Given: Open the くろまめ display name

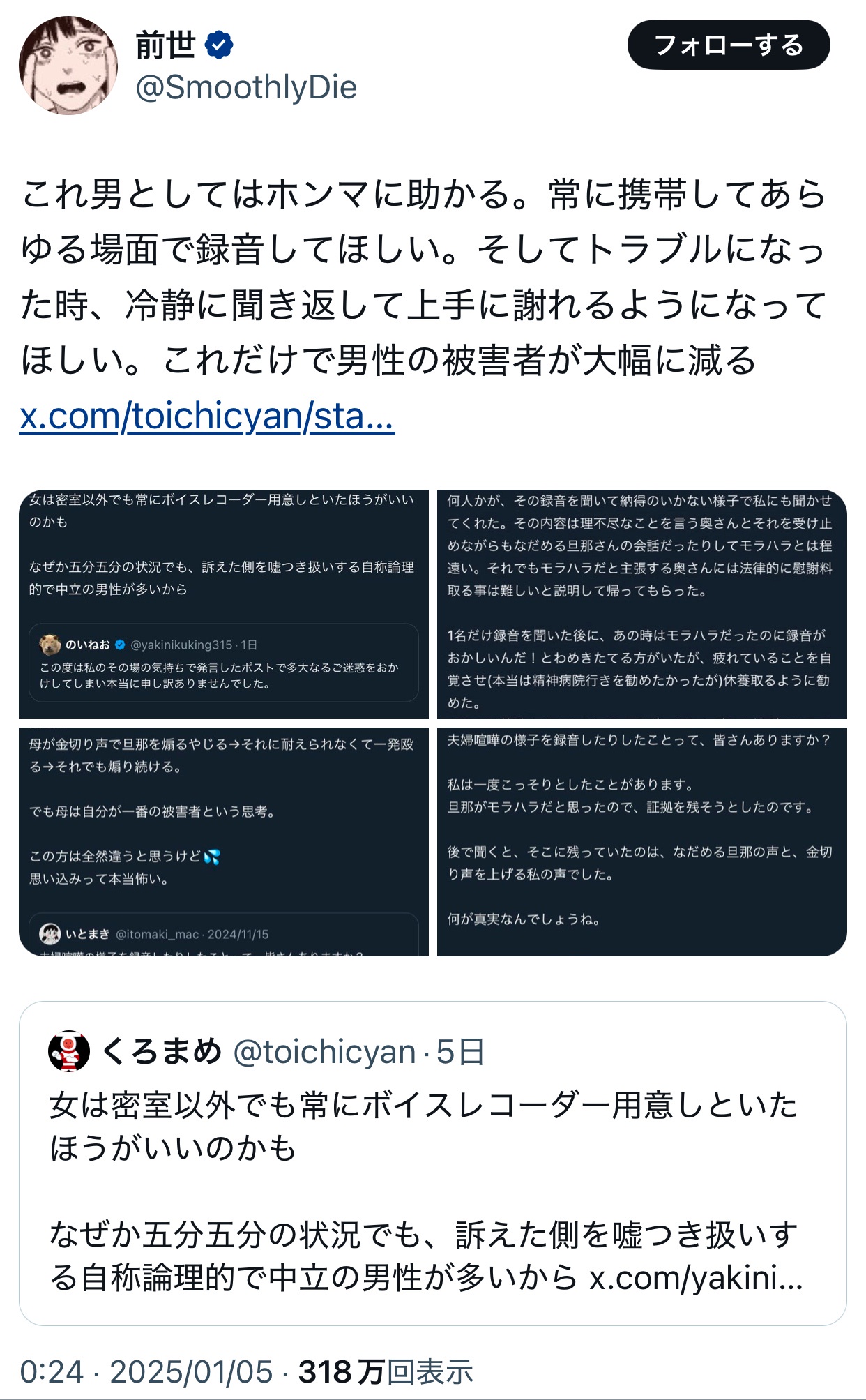Looking at the screenshot, I should pos(162,1051).
